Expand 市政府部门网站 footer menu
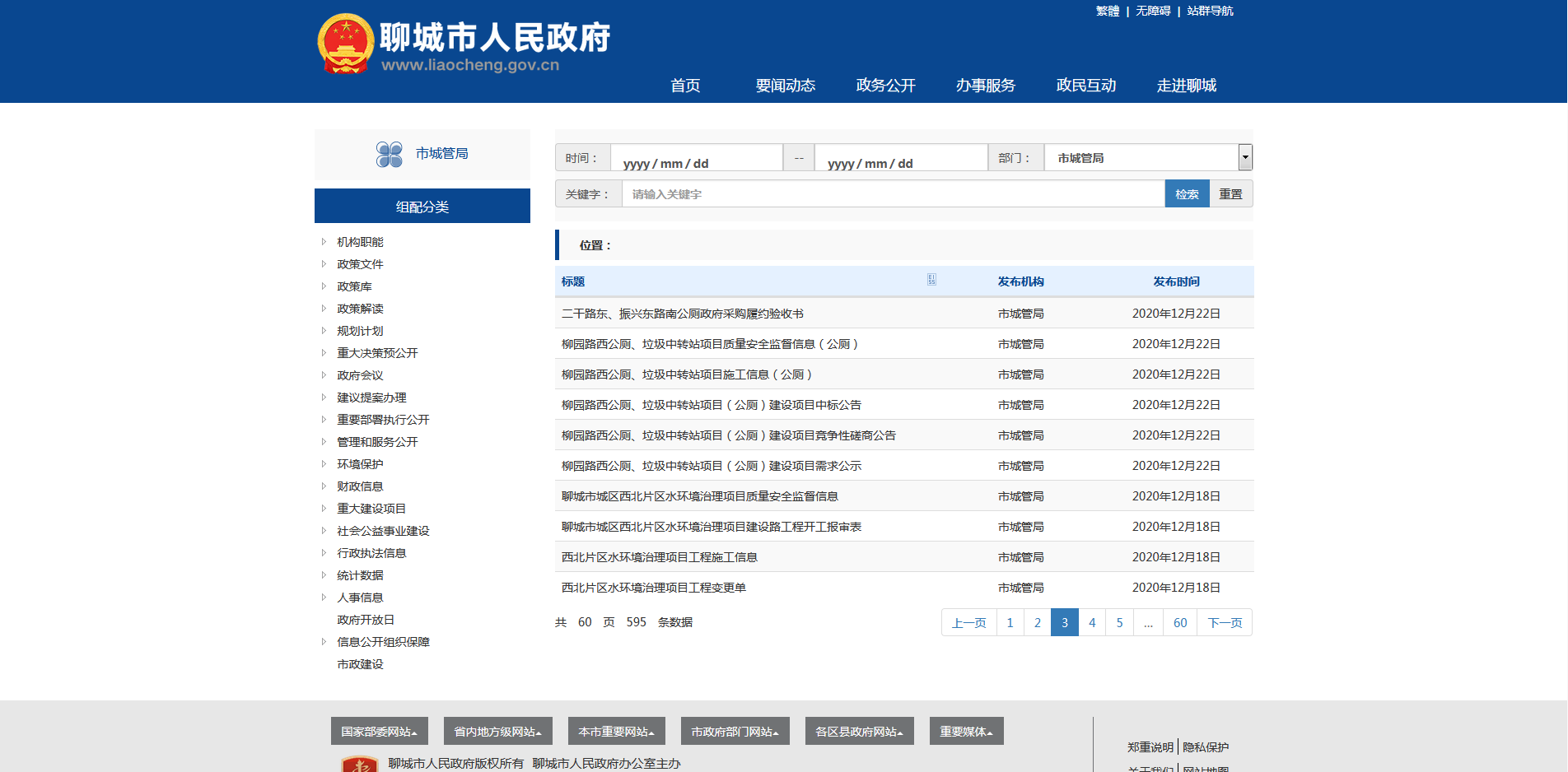Viewport: 1568px width, 772px height. click(x=735, y=731)
